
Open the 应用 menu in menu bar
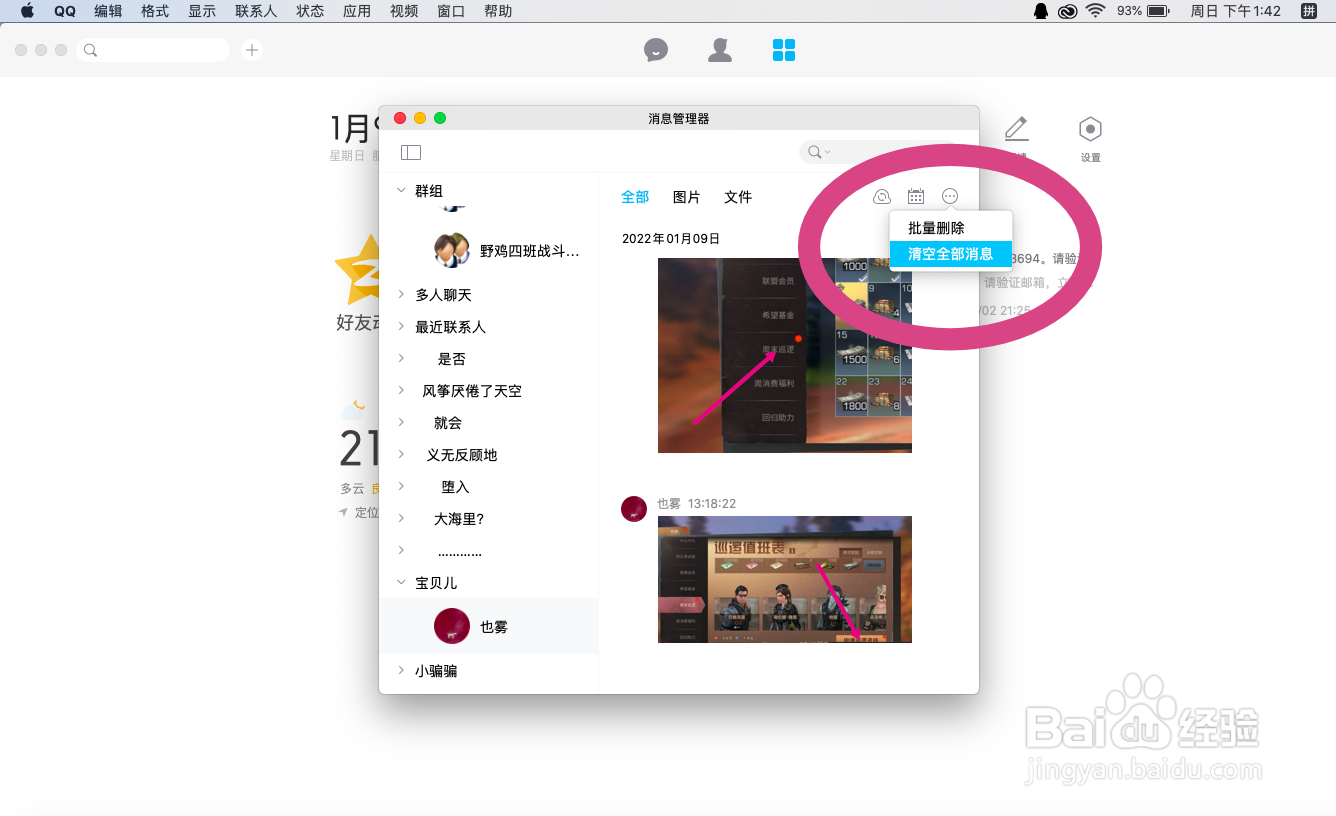(x=357, y=11)
